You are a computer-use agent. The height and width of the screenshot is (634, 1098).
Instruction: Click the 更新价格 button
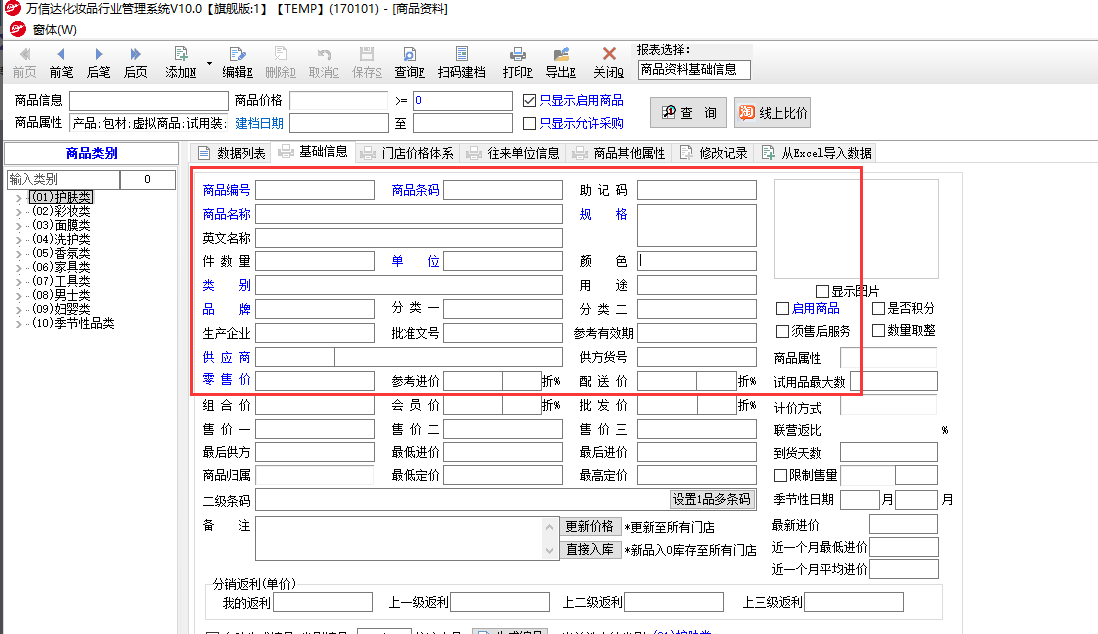click(590, 527)
